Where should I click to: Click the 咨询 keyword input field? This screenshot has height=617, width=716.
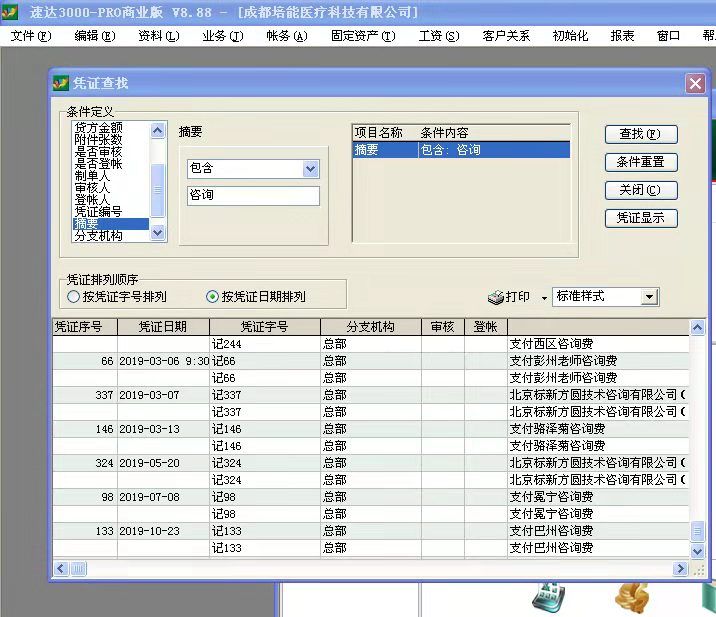coord(252,196)
